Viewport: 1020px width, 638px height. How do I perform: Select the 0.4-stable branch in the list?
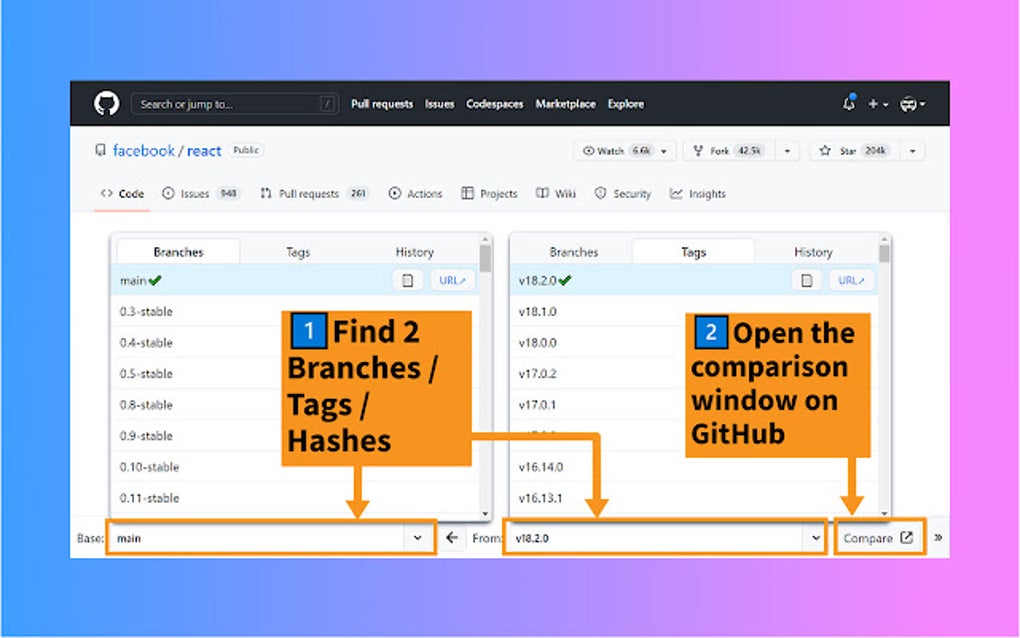pyautogui.click(x=145, y=342)
